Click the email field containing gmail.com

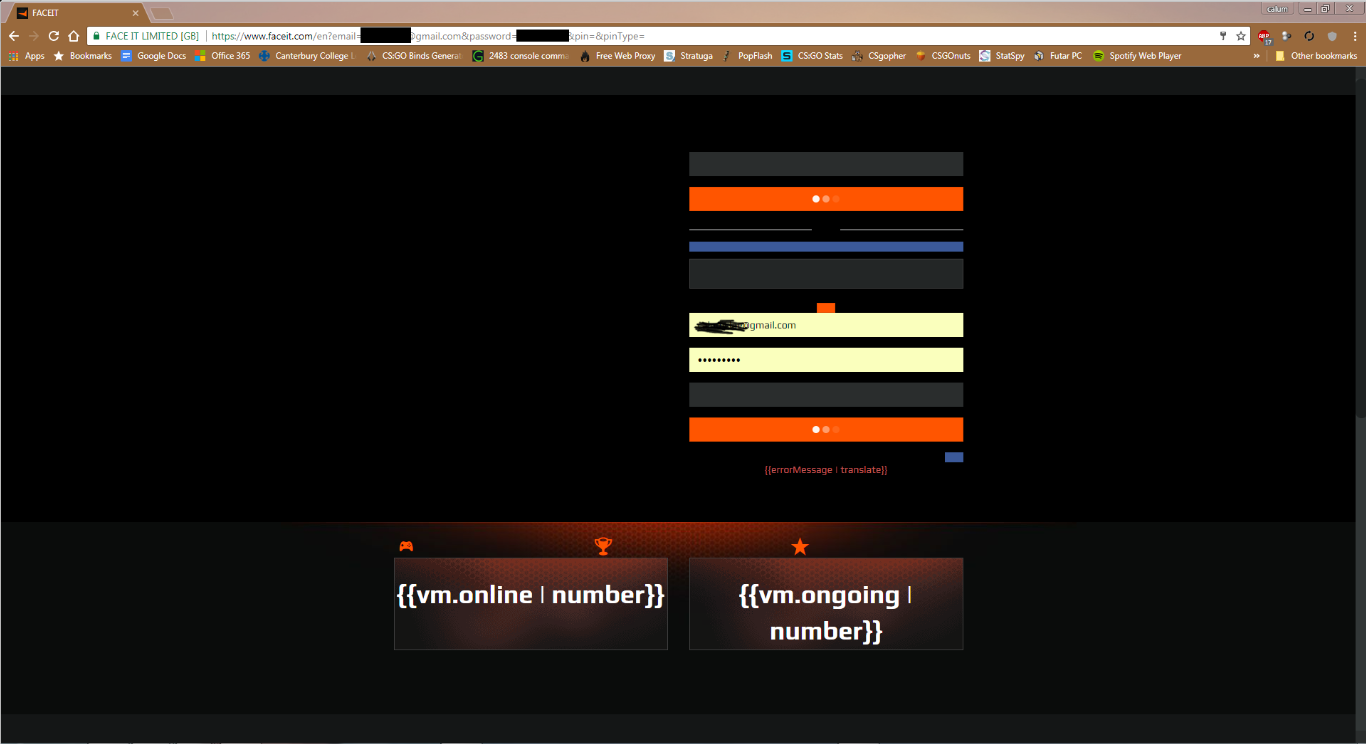click(x=826, y=325)
